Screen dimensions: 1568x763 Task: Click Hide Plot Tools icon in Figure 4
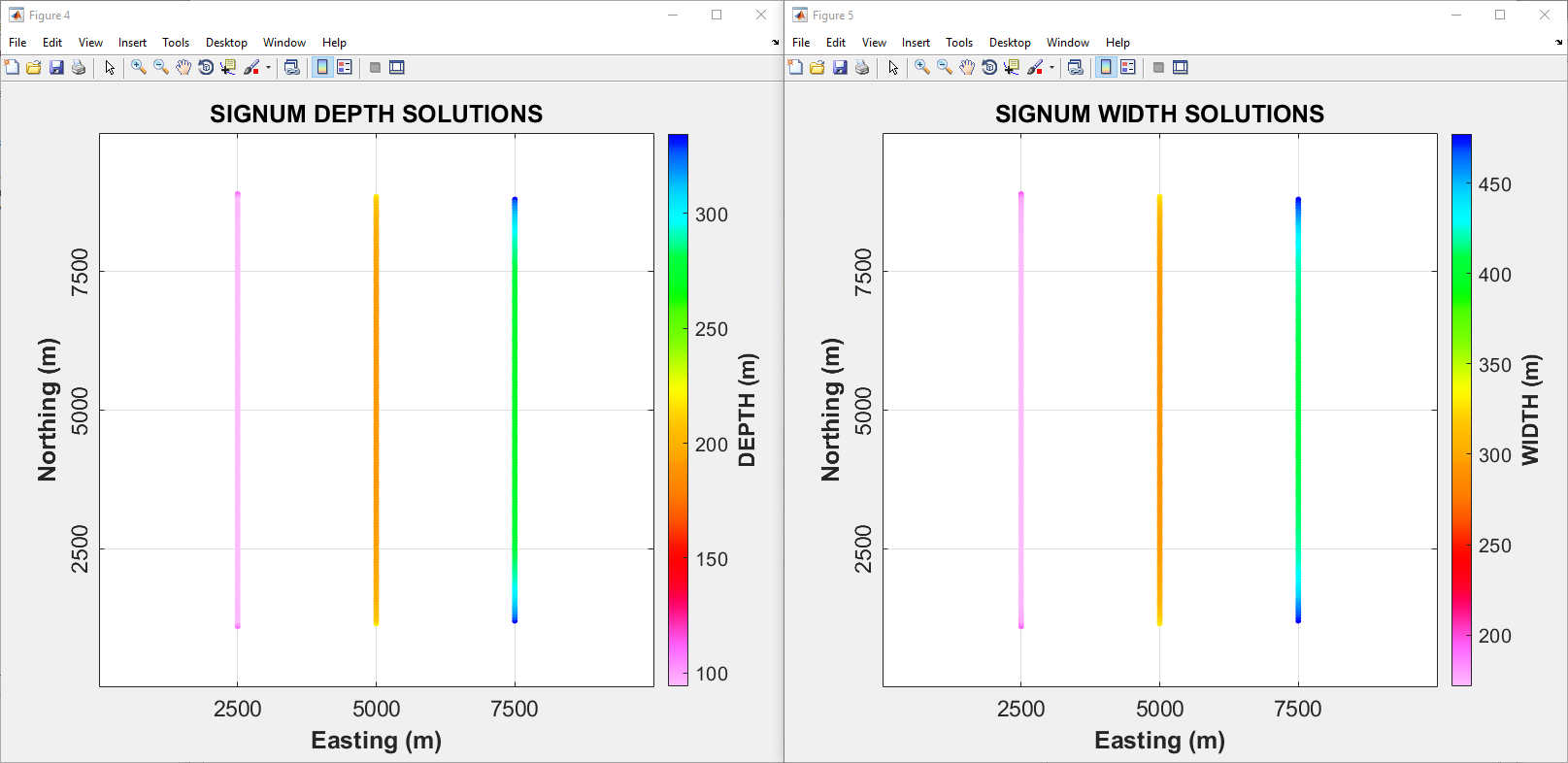click(x=375, y=67)
